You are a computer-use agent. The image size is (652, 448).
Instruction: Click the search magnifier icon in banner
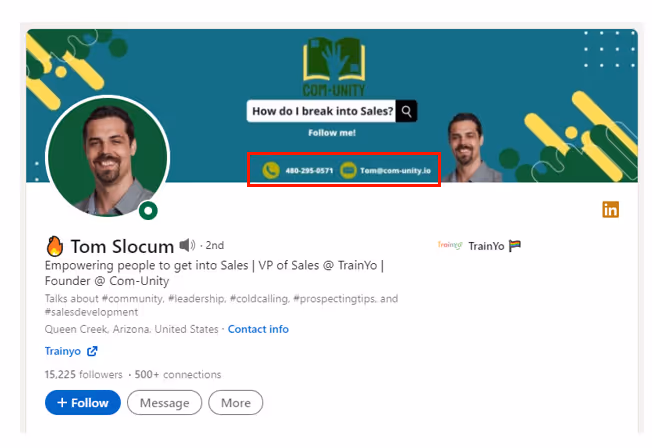406,111
